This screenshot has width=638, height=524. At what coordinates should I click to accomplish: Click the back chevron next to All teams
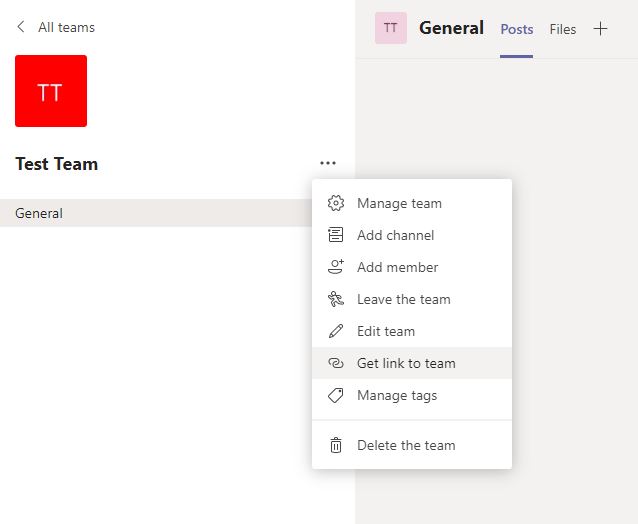21,27
